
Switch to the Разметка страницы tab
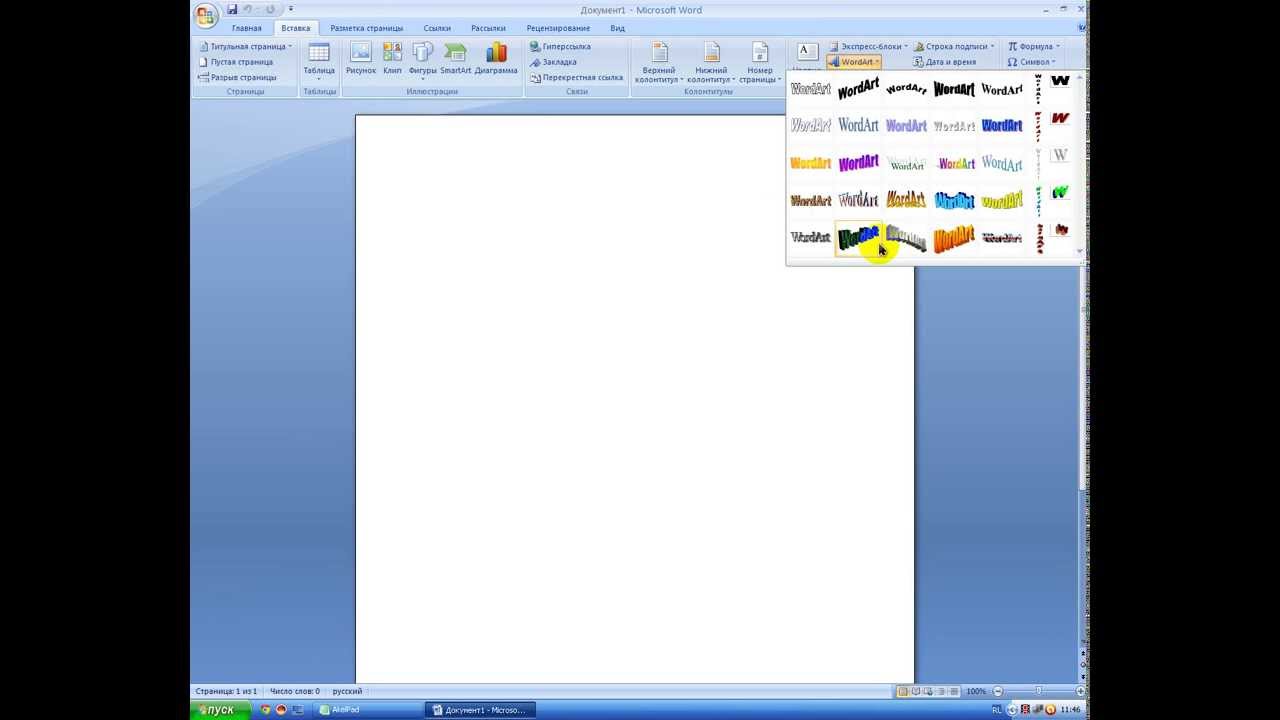point(367,28)
